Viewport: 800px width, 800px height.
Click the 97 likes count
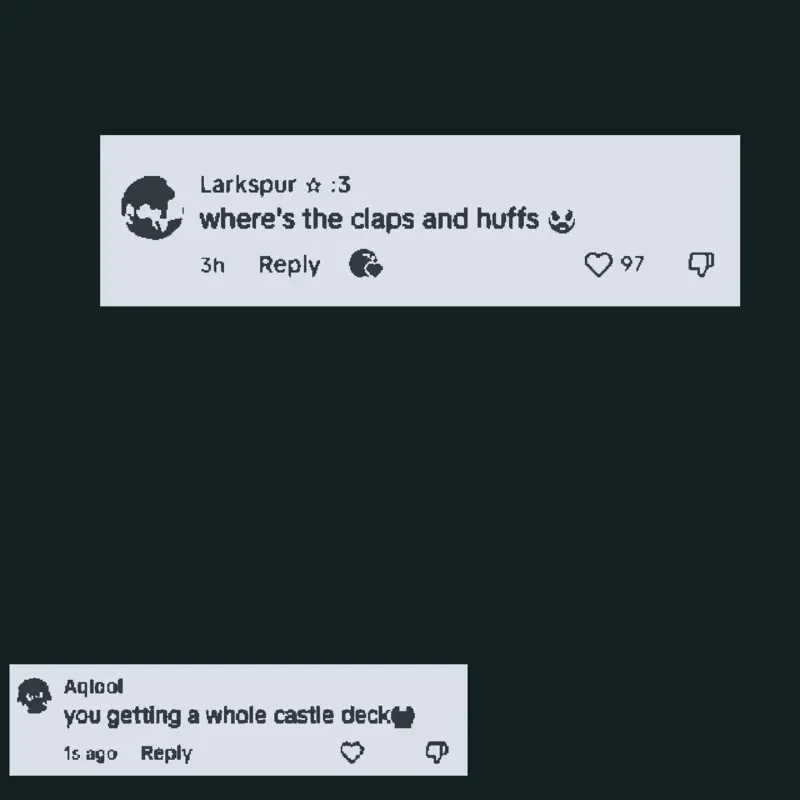click(x=632, y=264)
